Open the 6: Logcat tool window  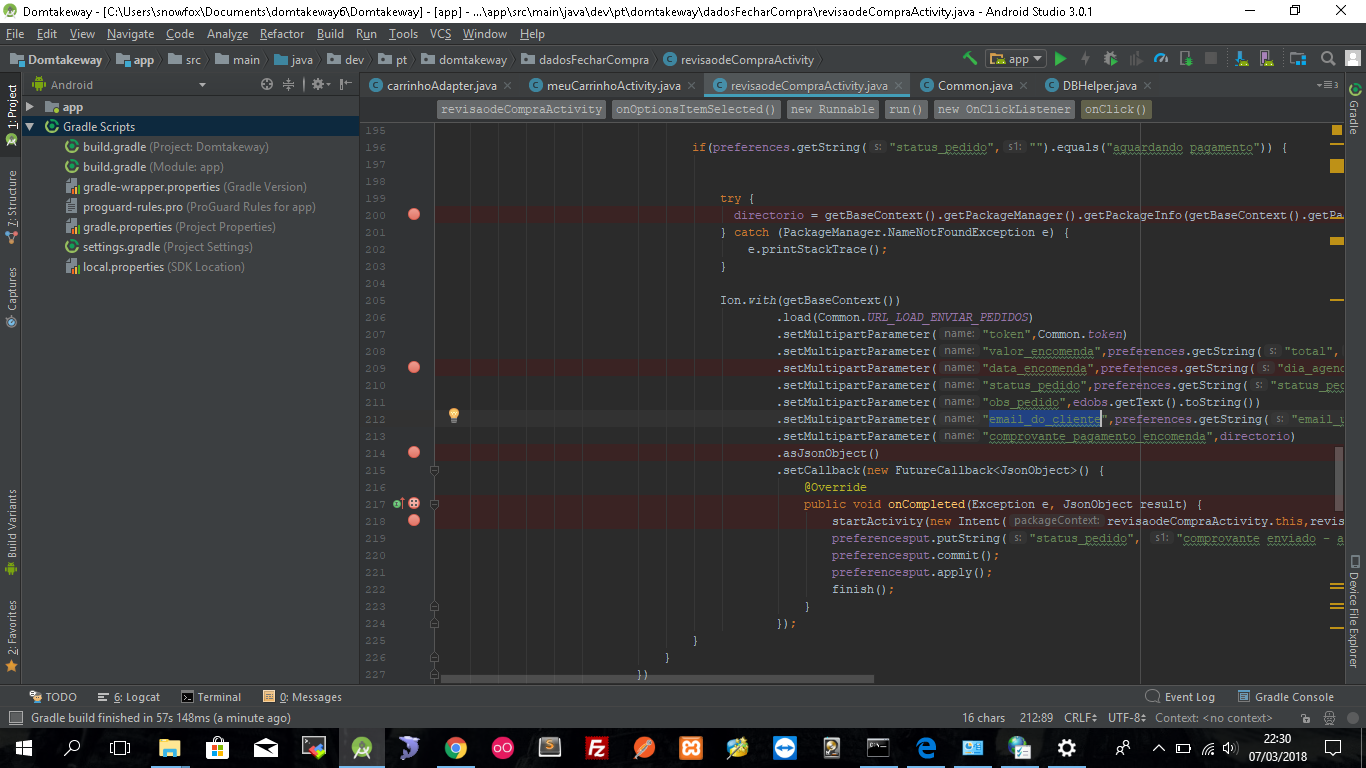[129, 697]
